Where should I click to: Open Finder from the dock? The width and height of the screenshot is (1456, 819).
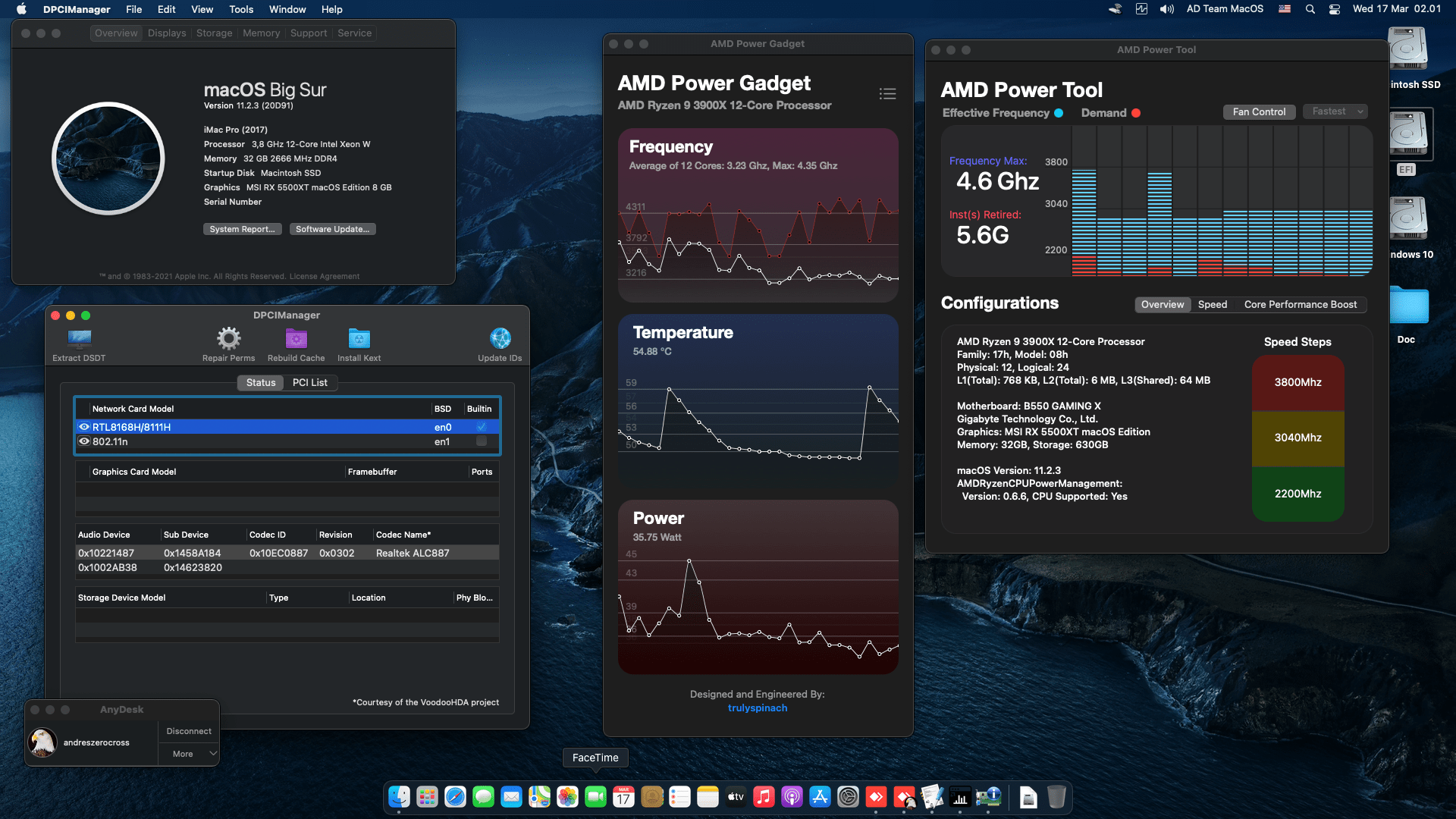click(x=399, y=797)
